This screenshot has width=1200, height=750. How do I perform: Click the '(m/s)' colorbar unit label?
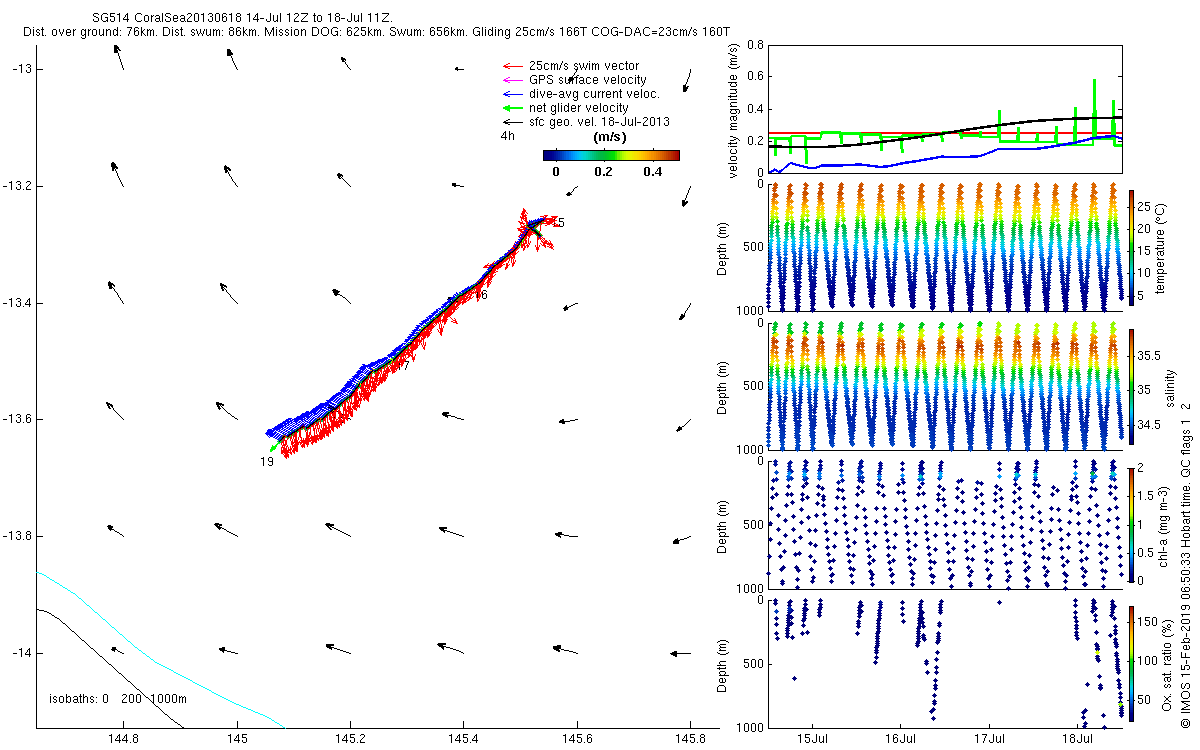[x=610, y=137]
